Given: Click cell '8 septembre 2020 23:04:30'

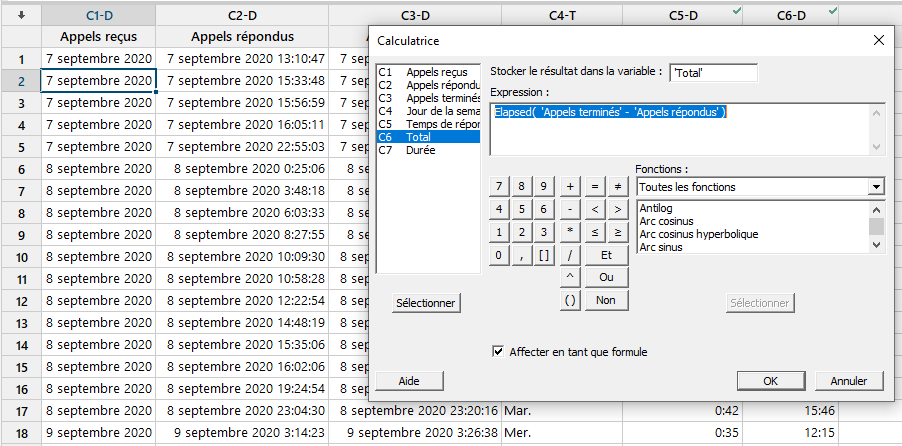Looking at the screenshot, I should pyautogui.click(x=242, y=411).
